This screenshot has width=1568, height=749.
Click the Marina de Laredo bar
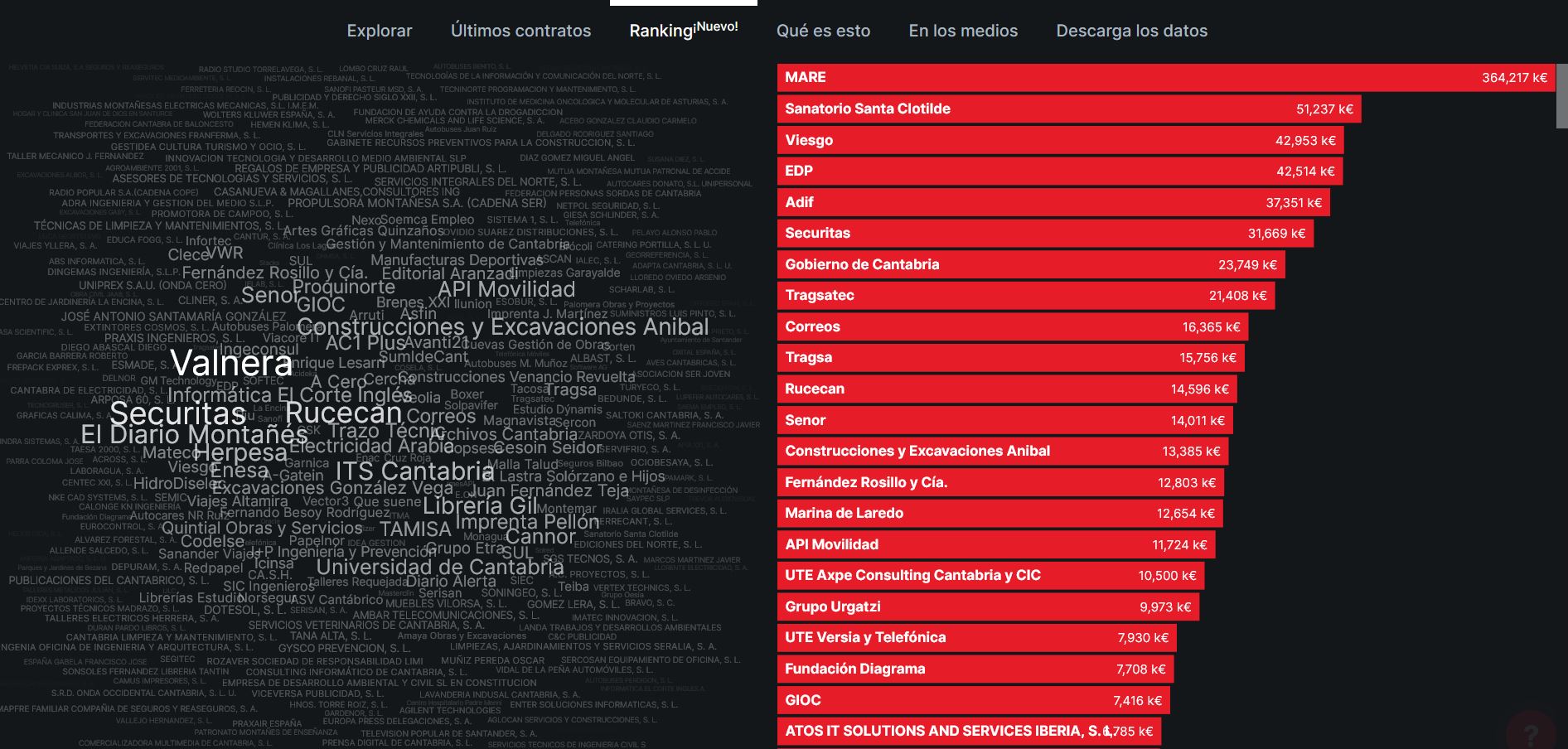click(999, 513)
